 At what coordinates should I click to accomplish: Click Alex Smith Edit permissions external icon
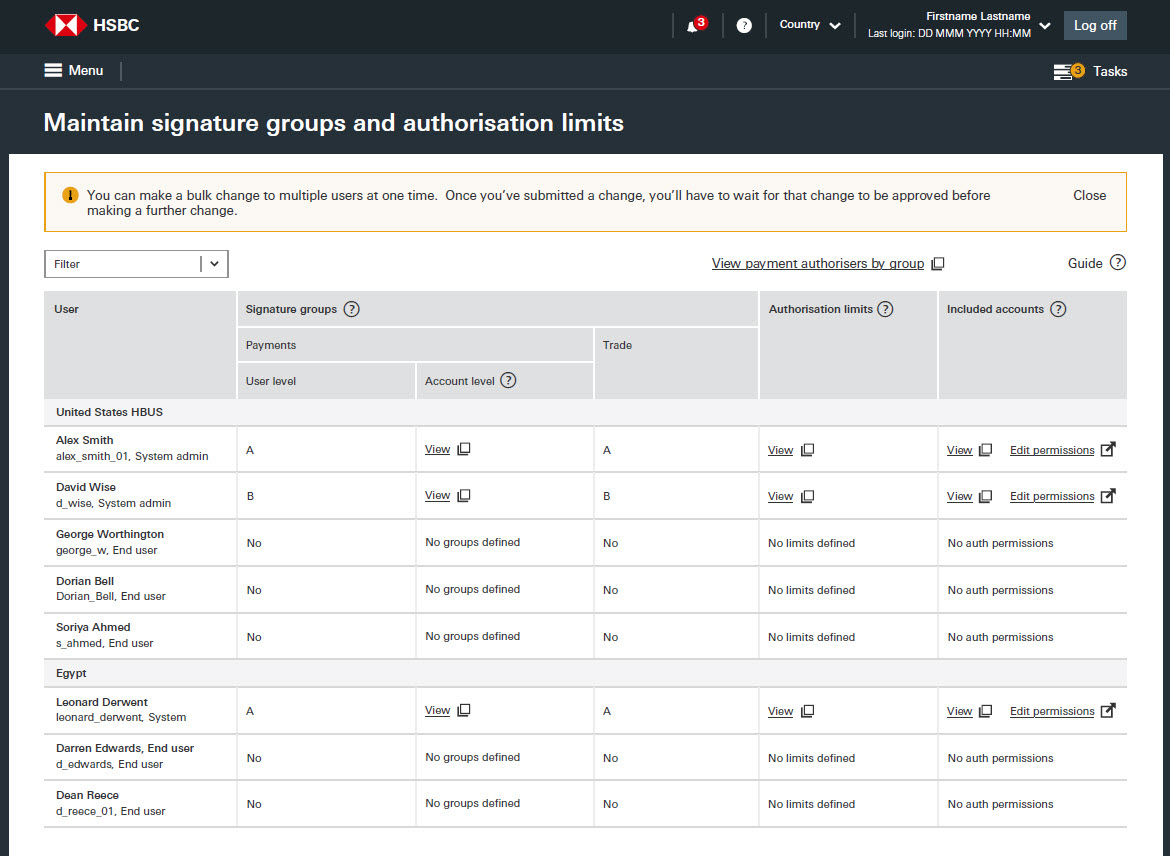[x=1108, y=449]
